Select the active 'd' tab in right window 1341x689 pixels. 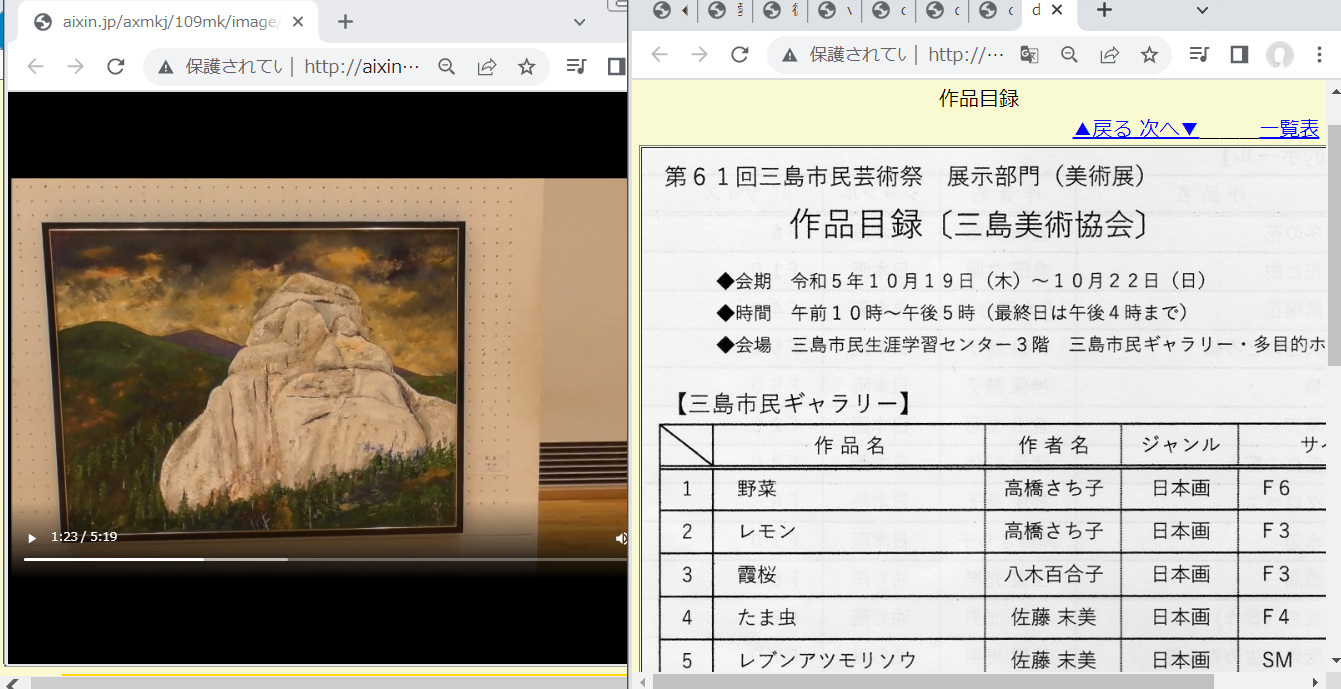1036,10
